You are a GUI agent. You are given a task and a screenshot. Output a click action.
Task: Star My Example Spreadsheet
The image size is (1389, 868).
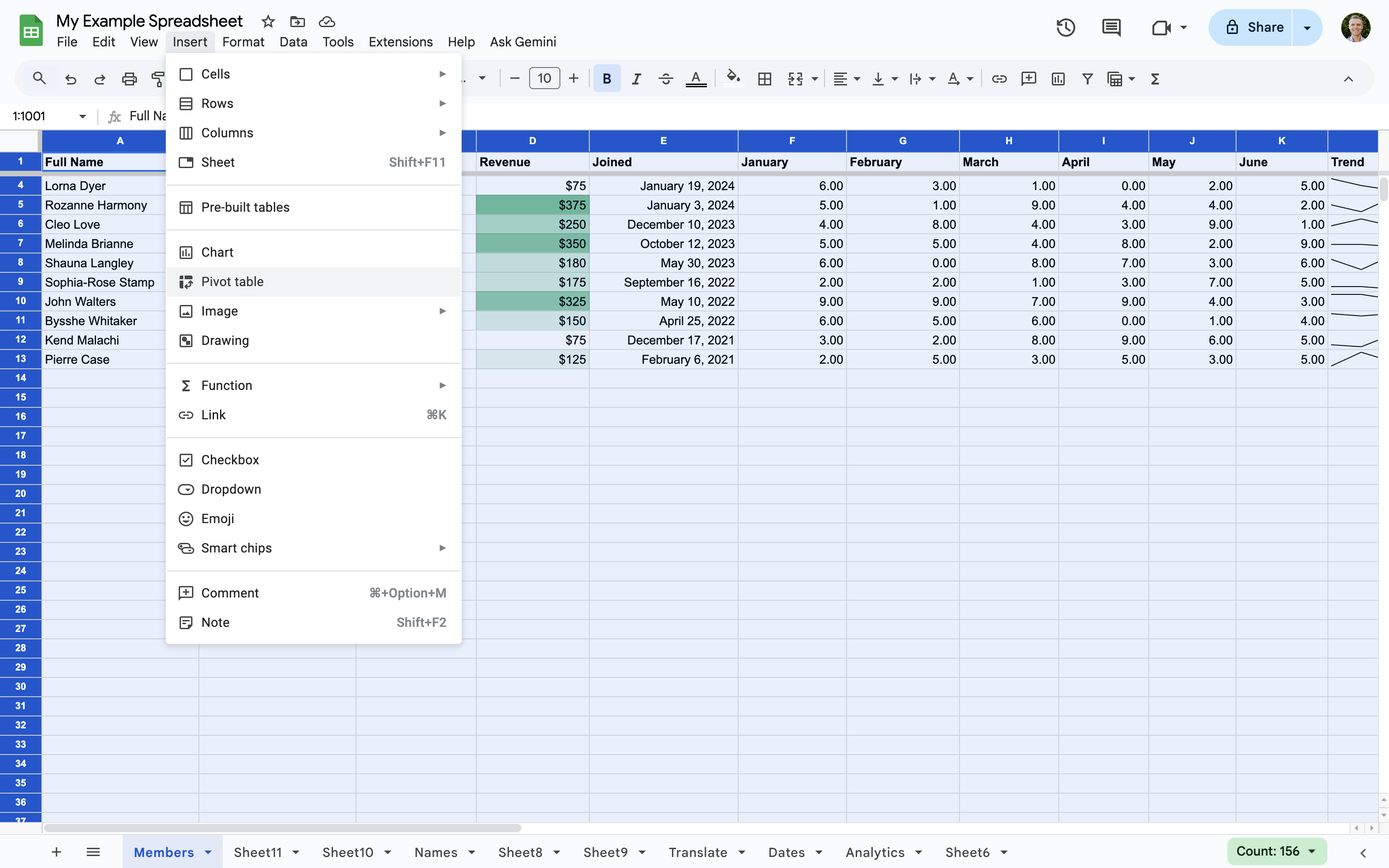(x=268, y=21)
